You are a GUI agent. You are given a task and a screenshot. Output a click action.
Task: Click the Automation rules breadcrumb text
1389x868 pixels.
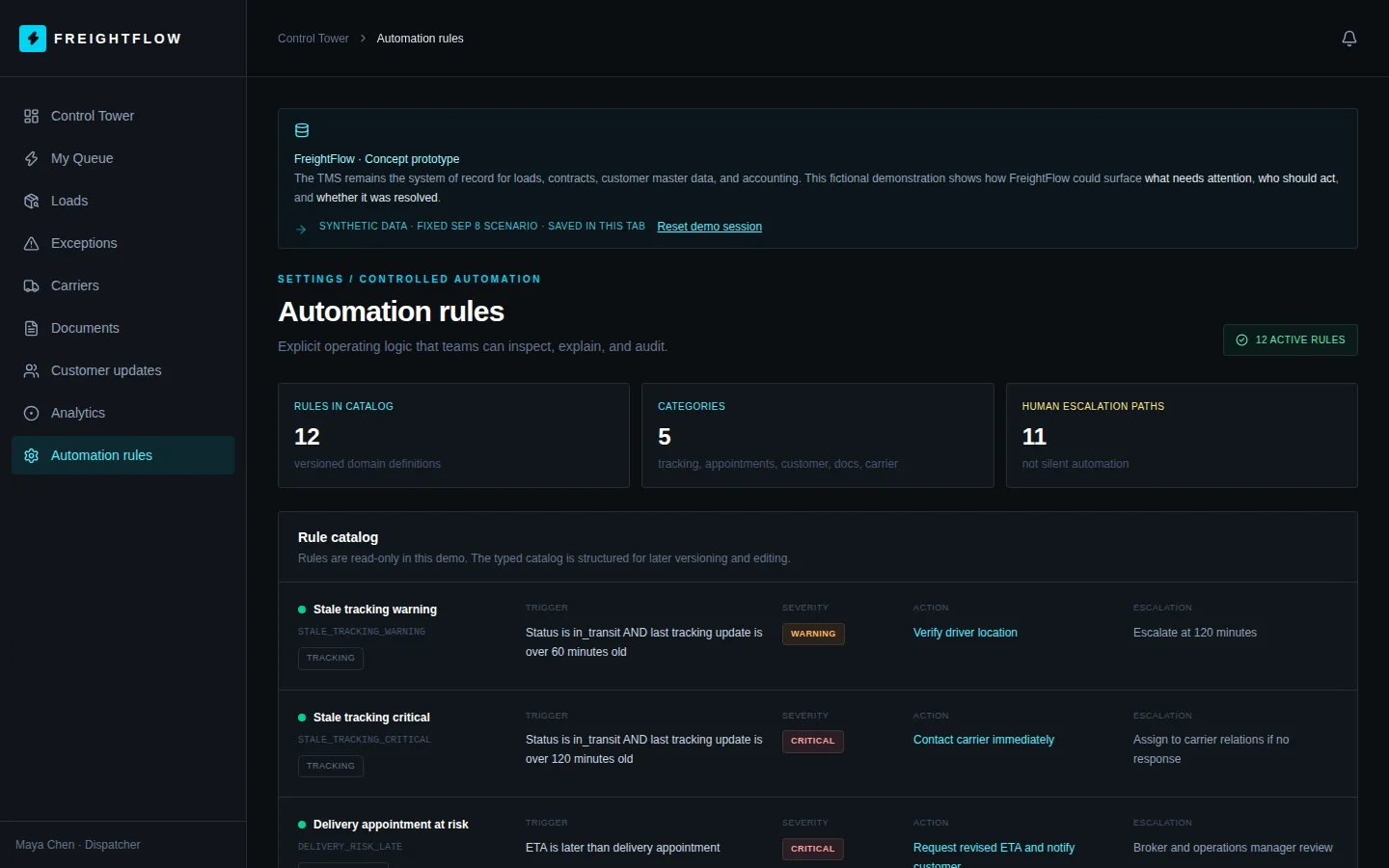420,39
